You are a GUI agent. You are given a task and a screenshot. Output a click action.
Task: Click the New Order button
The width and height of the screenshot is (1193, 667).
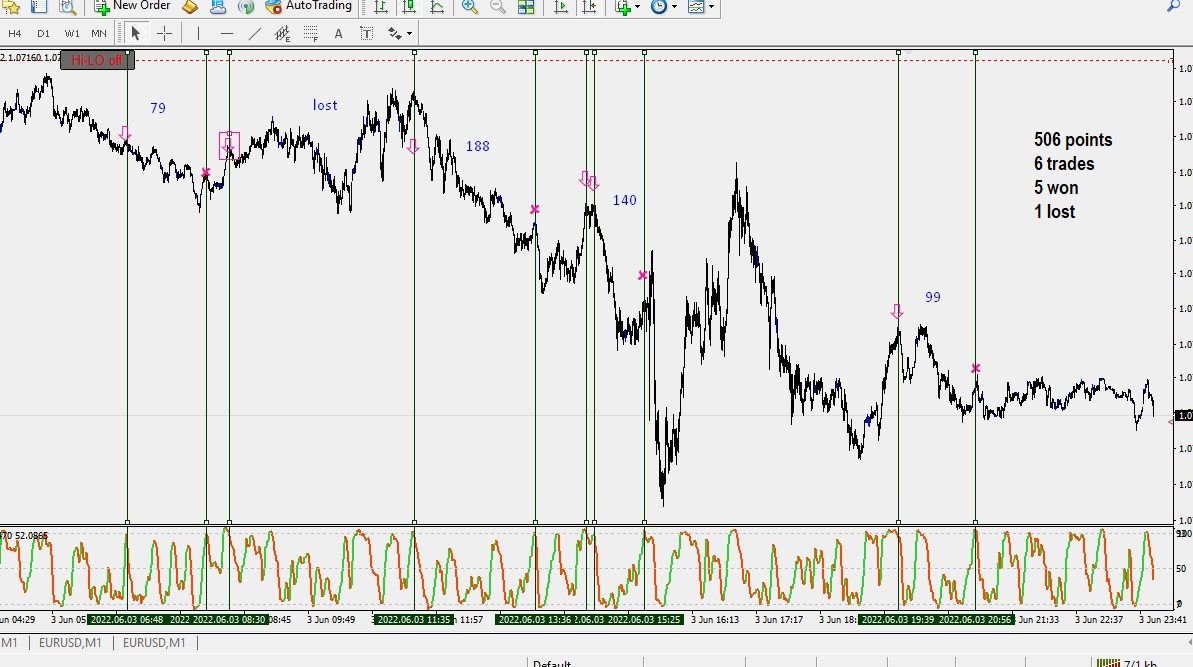[x=132, y=7]
